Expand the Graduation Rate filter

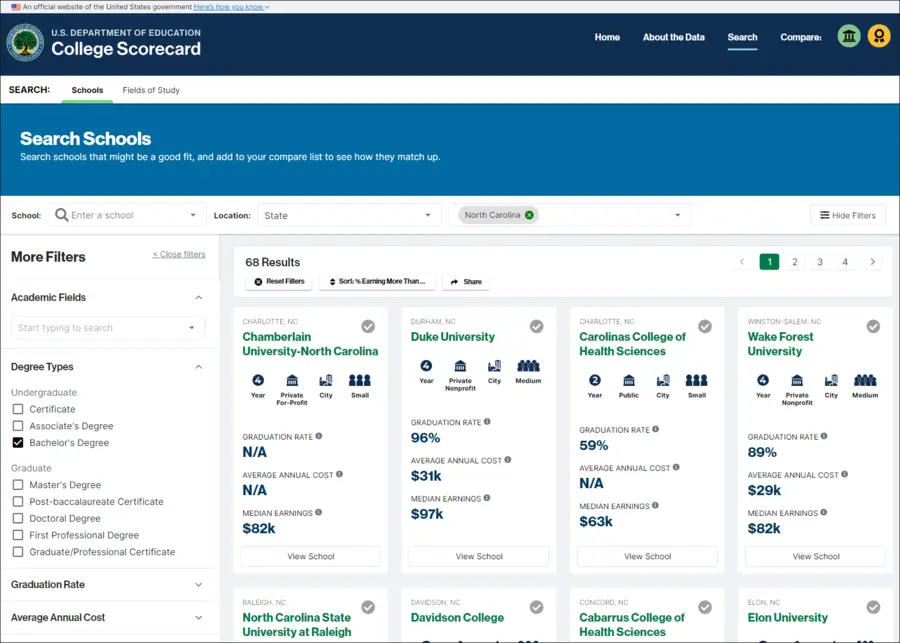tap(199, 584)
